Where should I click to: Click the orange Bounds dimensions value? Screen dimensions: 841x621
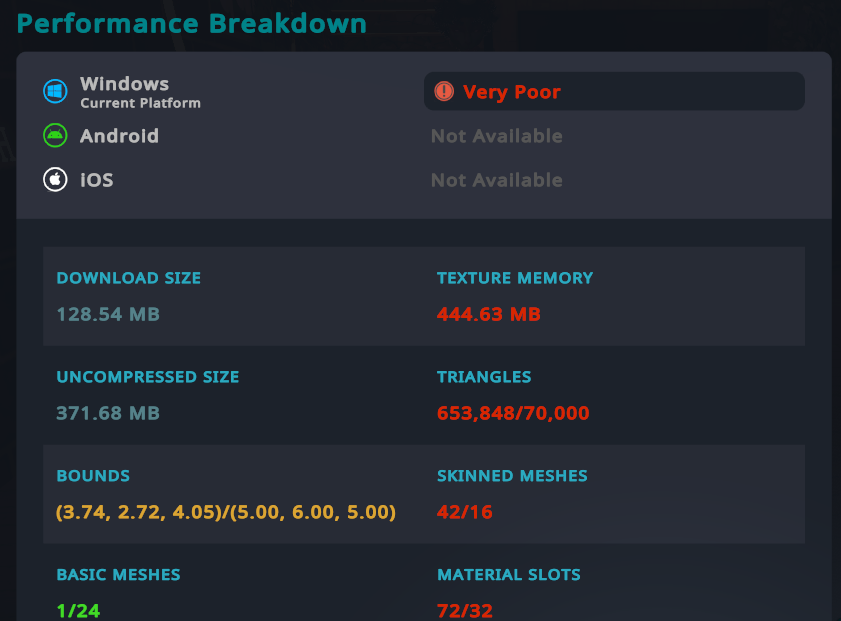click(226, 512)
